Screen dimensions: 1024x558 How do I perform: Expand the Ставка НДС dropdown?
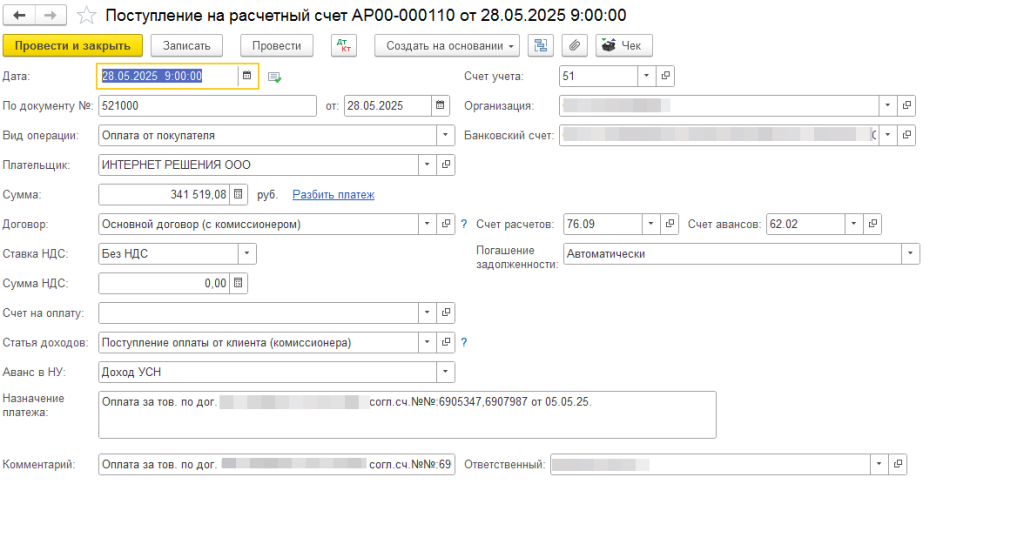(246, 254)
